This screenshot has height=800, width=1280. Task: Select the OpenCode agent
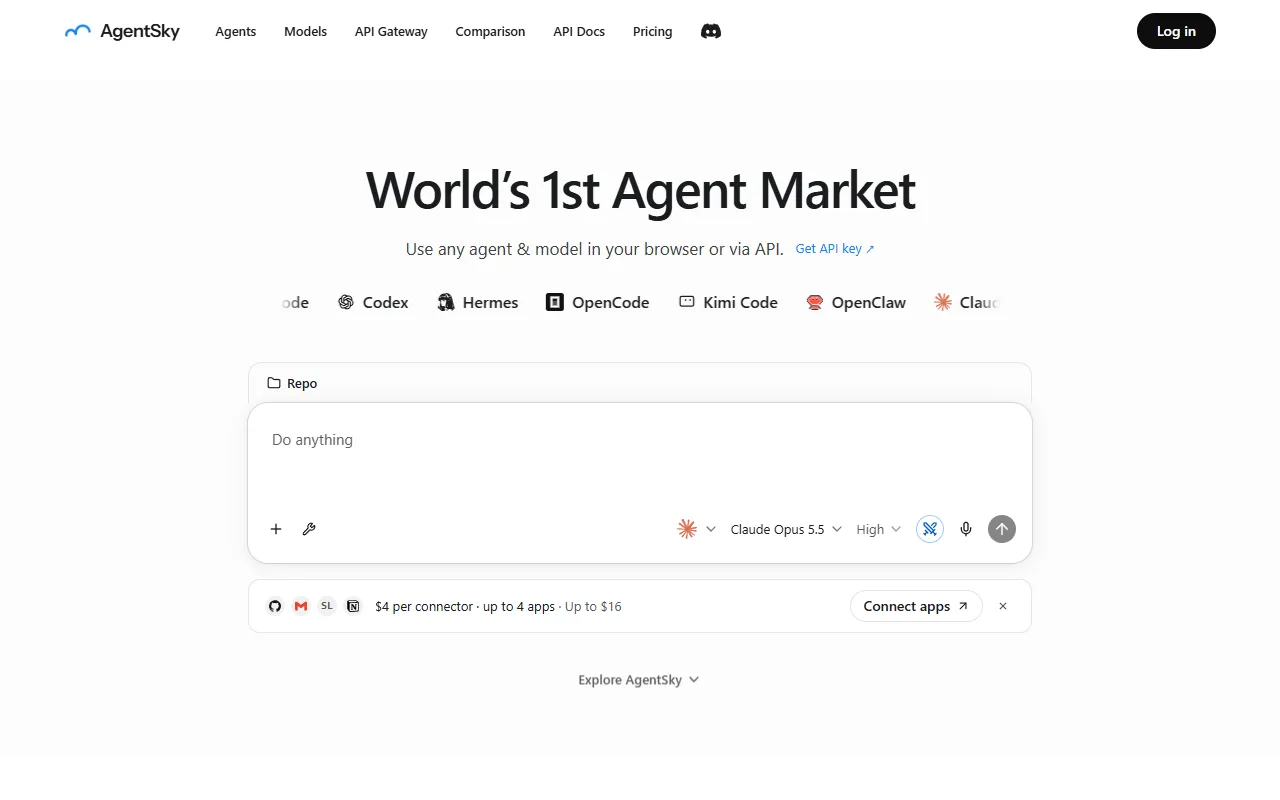[597, 302]
